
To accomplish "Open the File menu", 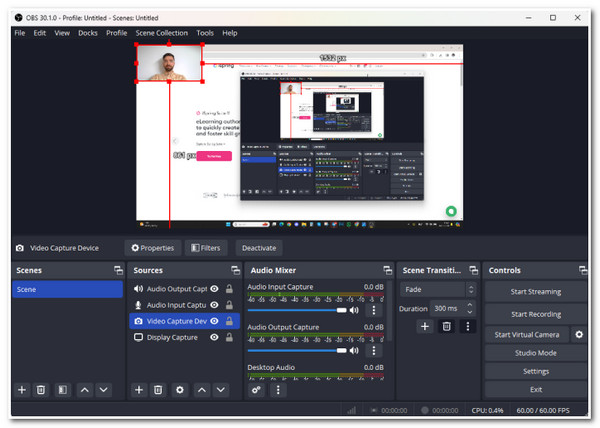I will 20,33.
